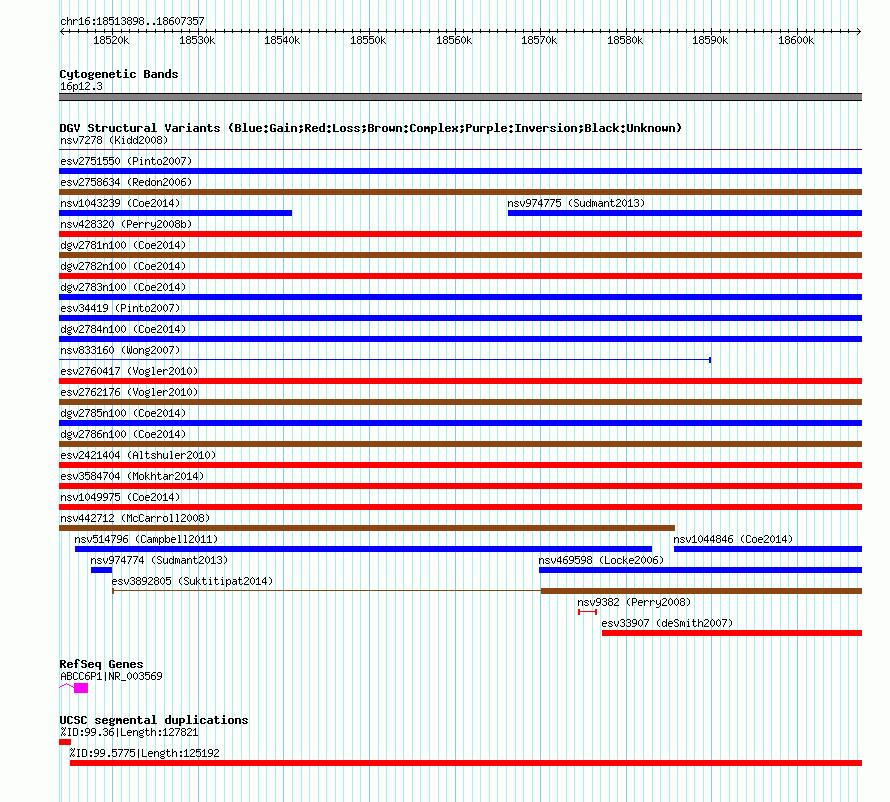Click the nsv469598 (Locke2006) label
The image size is (890, 802).
pos(601,560)
